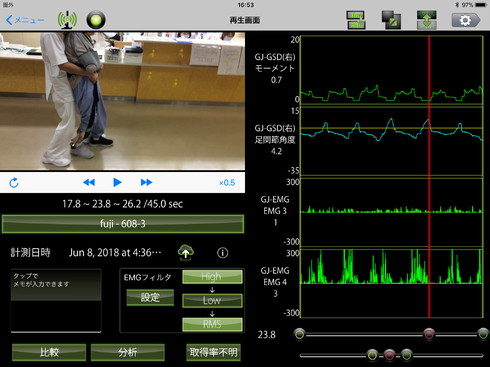Tap the GJ-EMG EMG 3 graph
This screenshot has width=490, height=367.
[392, 212]
